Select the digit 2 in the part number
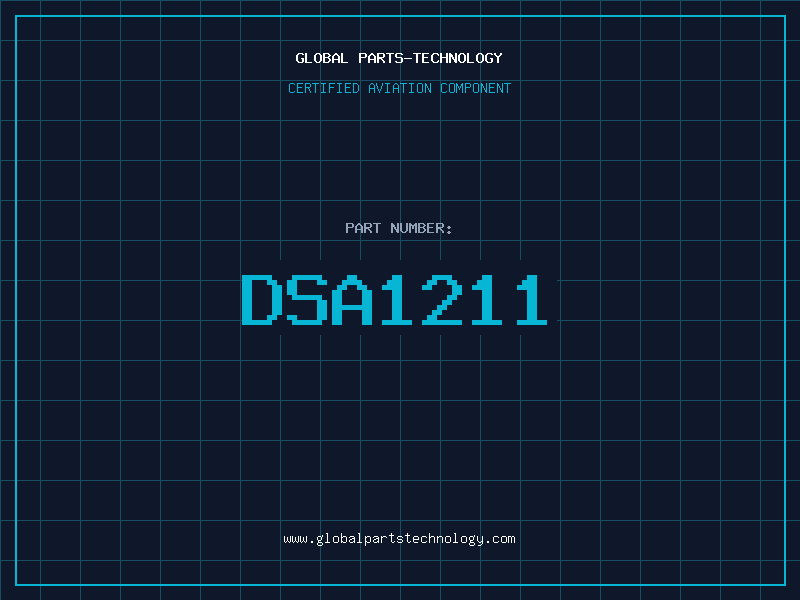 [x=442, y=299]
